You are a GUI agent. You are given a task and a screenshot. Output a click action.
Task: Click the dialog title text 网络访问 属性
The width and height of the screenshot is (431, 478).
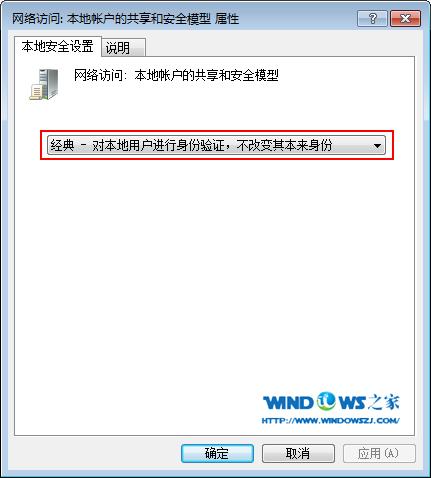pyautogui.click(x=125, y=18)
